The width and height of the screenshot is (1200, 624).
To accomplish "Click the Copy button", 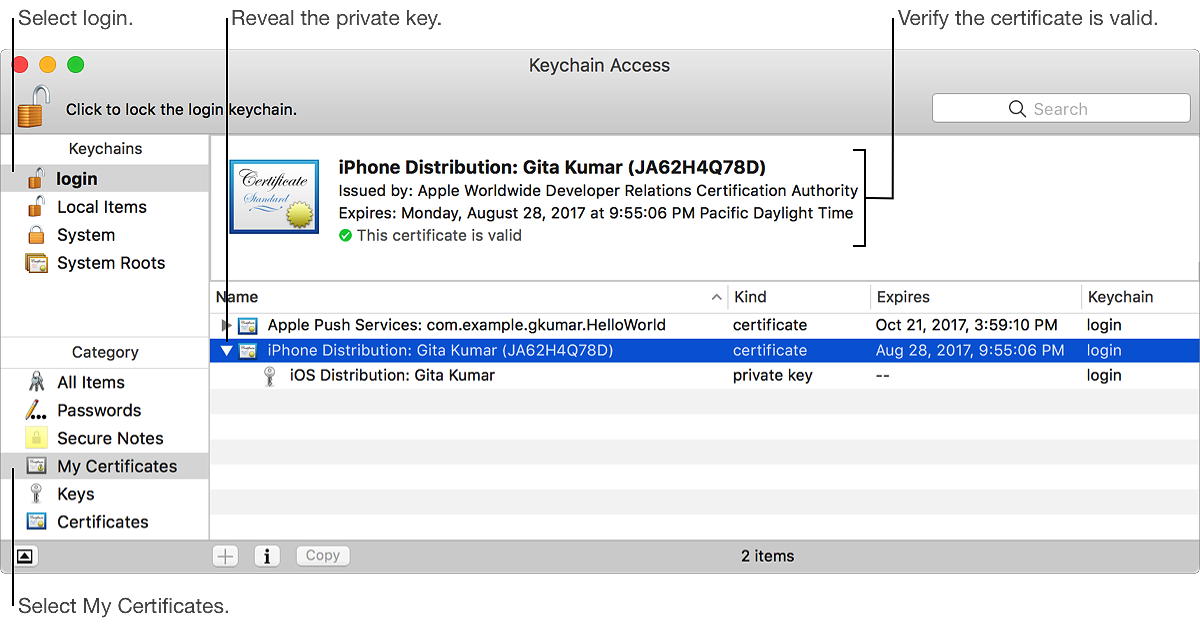I will click(323, 556).
